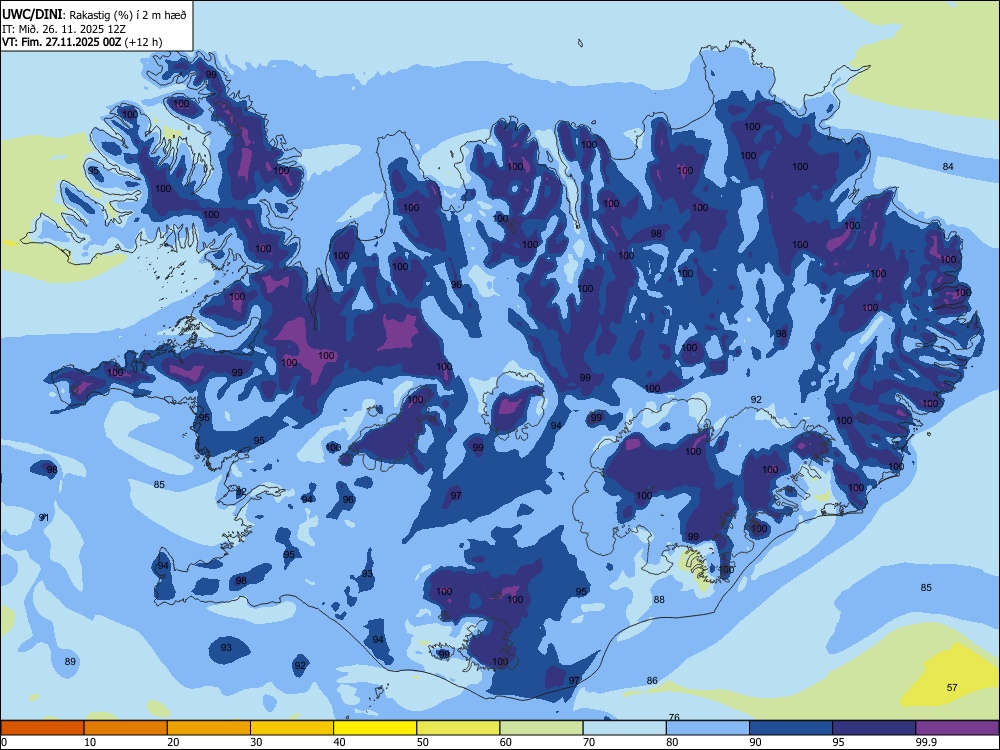Click the title text 'UWC/DINI: Rakastig (%) í 2 m hæð'

click(x=94, y=15)
